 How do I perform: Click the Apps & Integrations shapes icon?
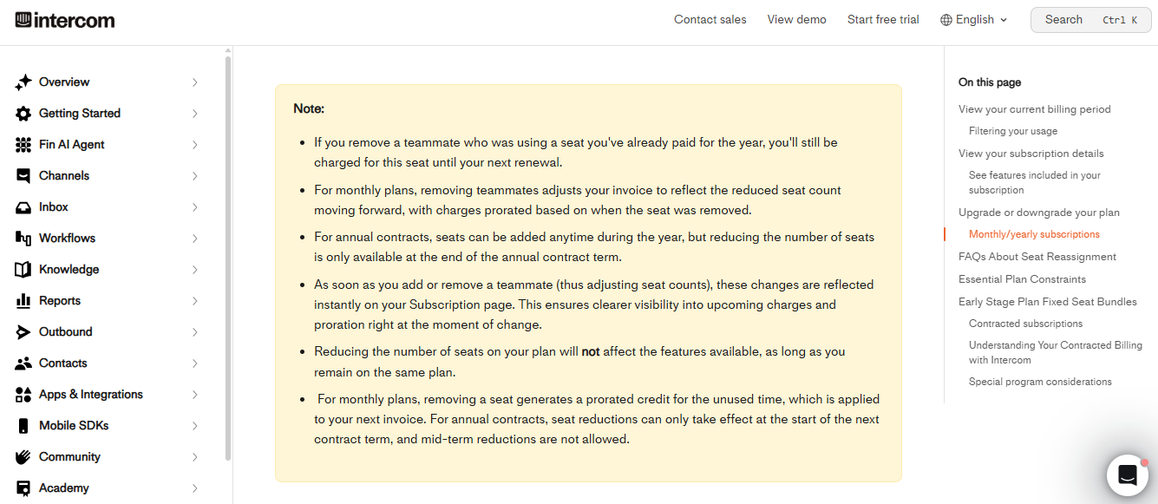[24, 395]
